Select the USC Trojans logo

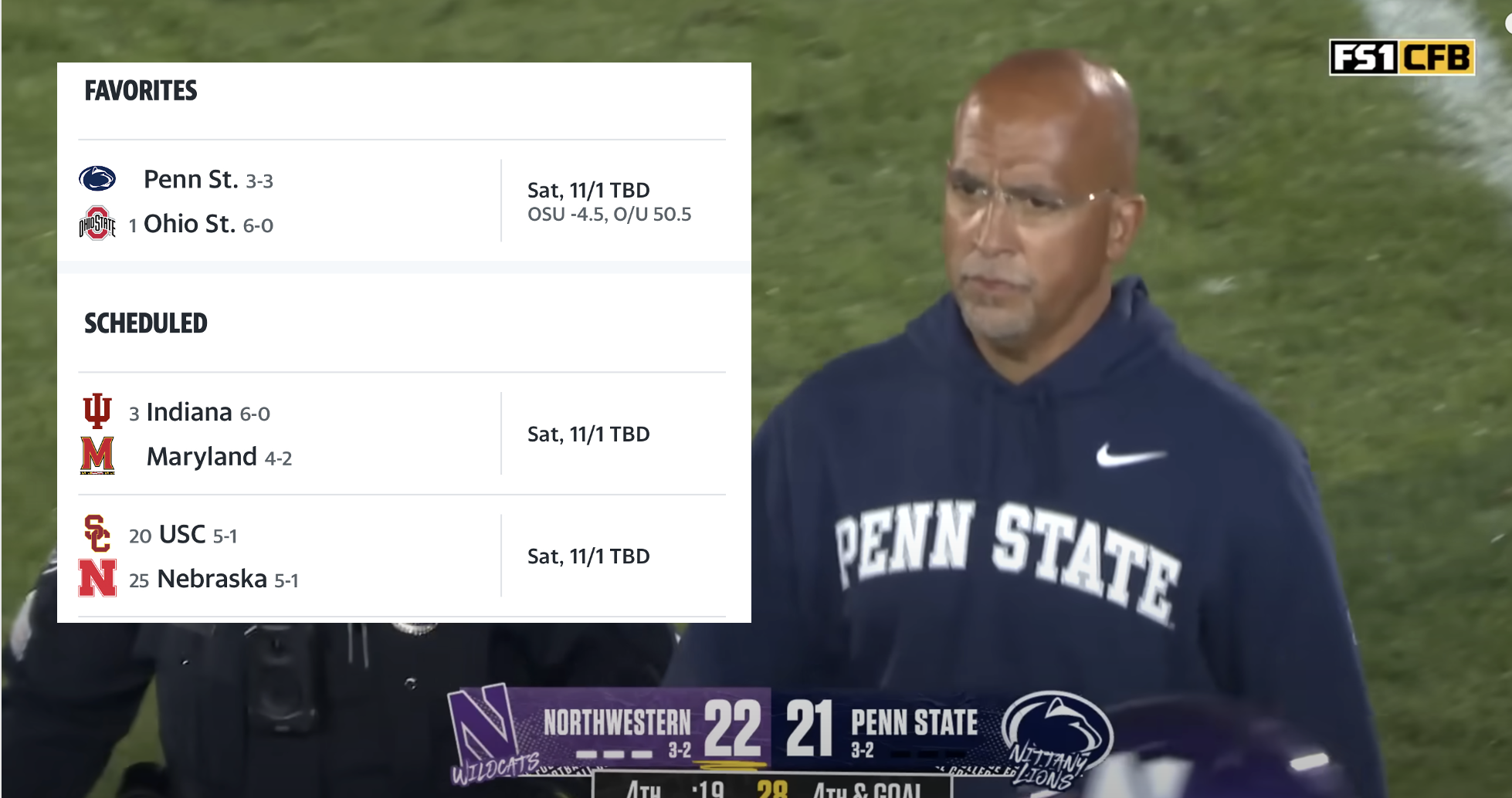click(x=97, y=533)
